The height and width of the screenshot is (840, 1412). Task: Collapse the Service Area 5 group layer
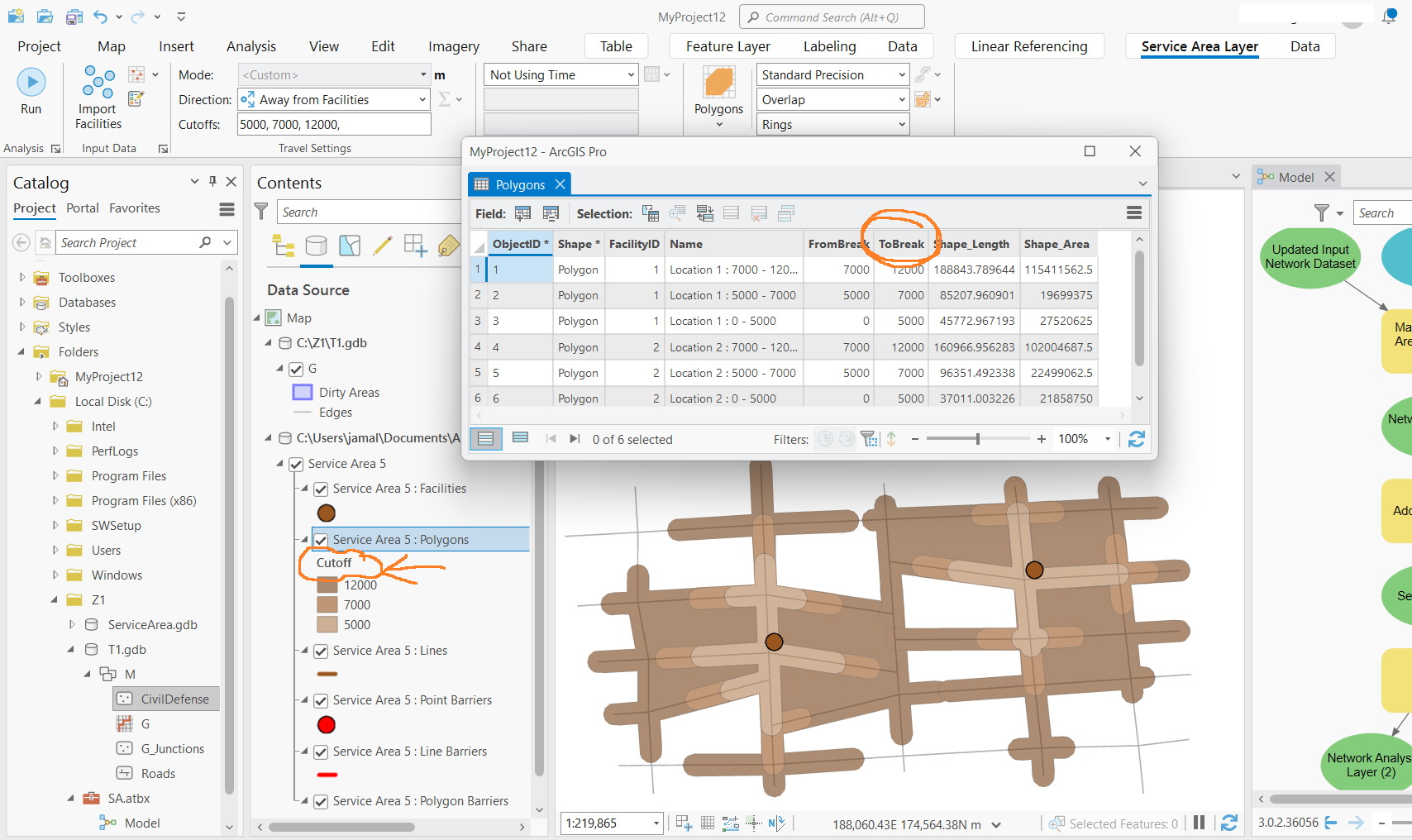click(281, 464)
